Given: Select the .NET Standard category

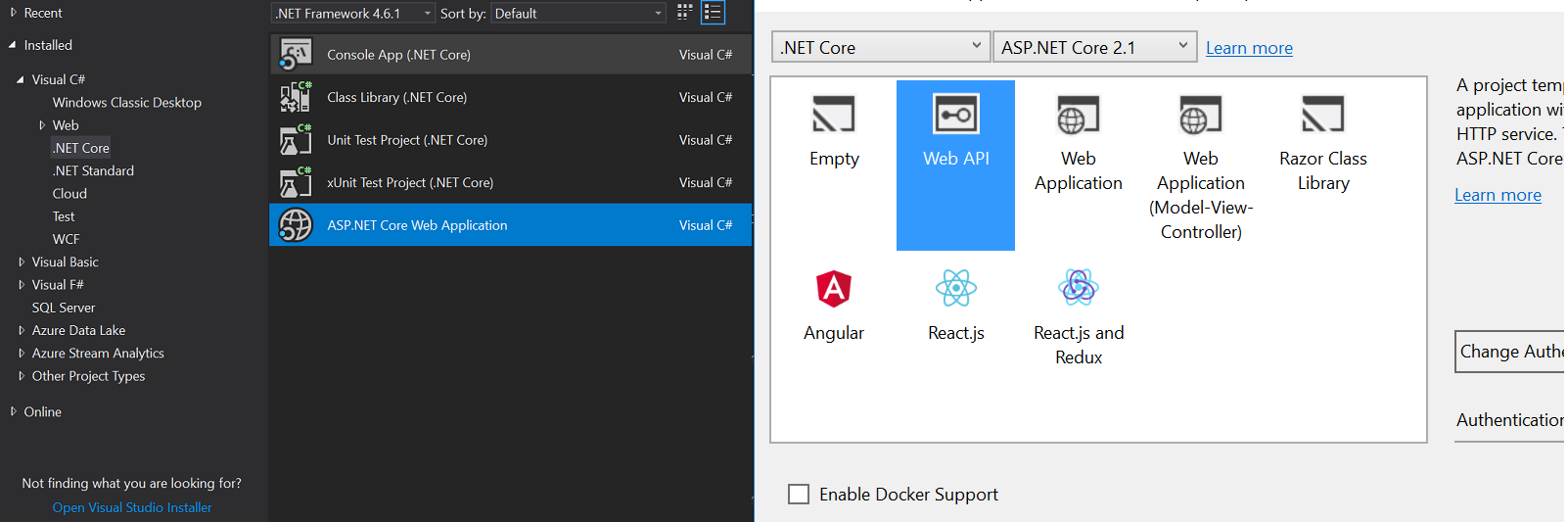Looking at the screenshot, I should [x=93, y=170].
